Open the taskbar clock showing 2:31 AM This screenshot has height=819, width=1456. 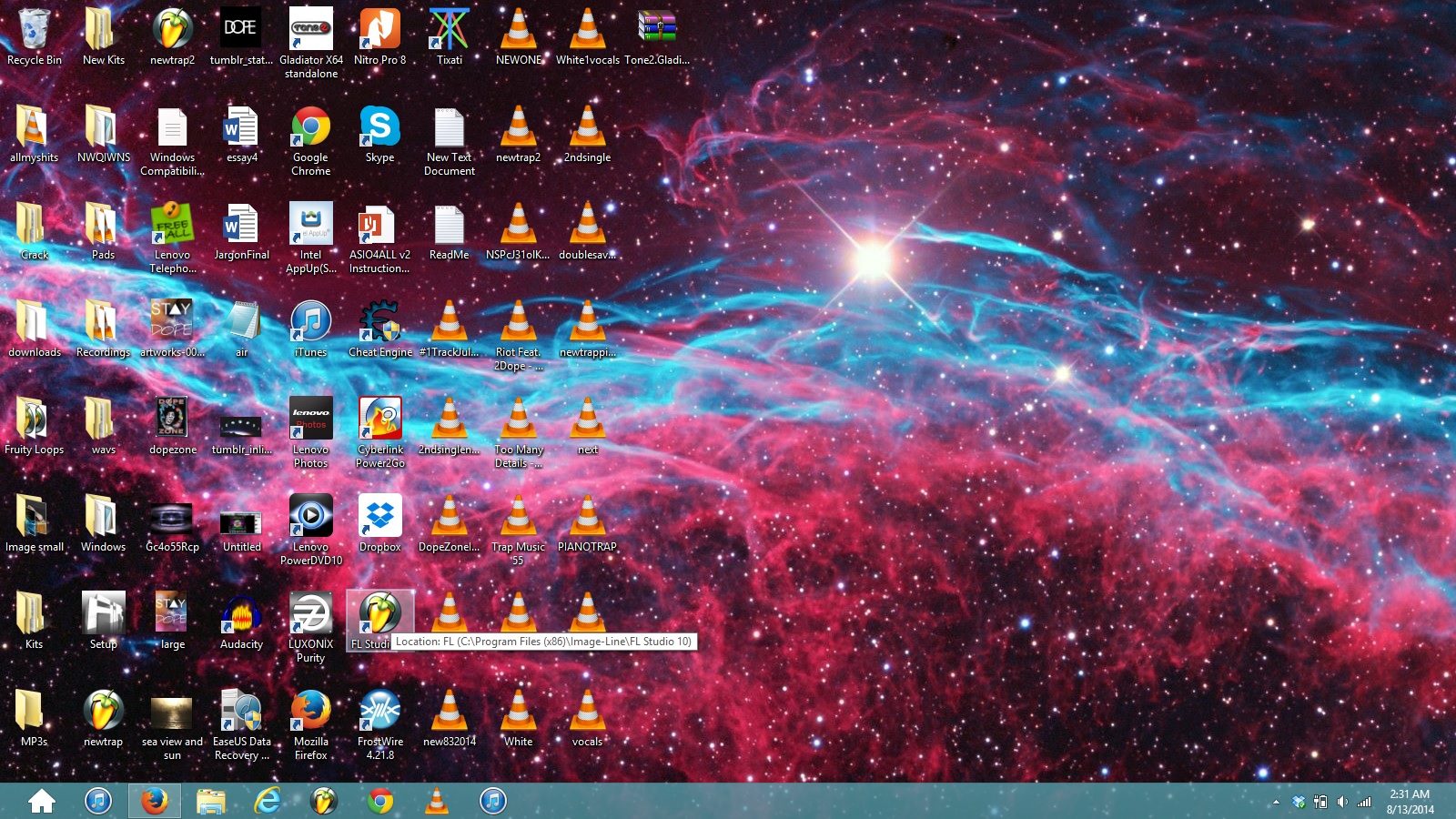coord(1410,802)
